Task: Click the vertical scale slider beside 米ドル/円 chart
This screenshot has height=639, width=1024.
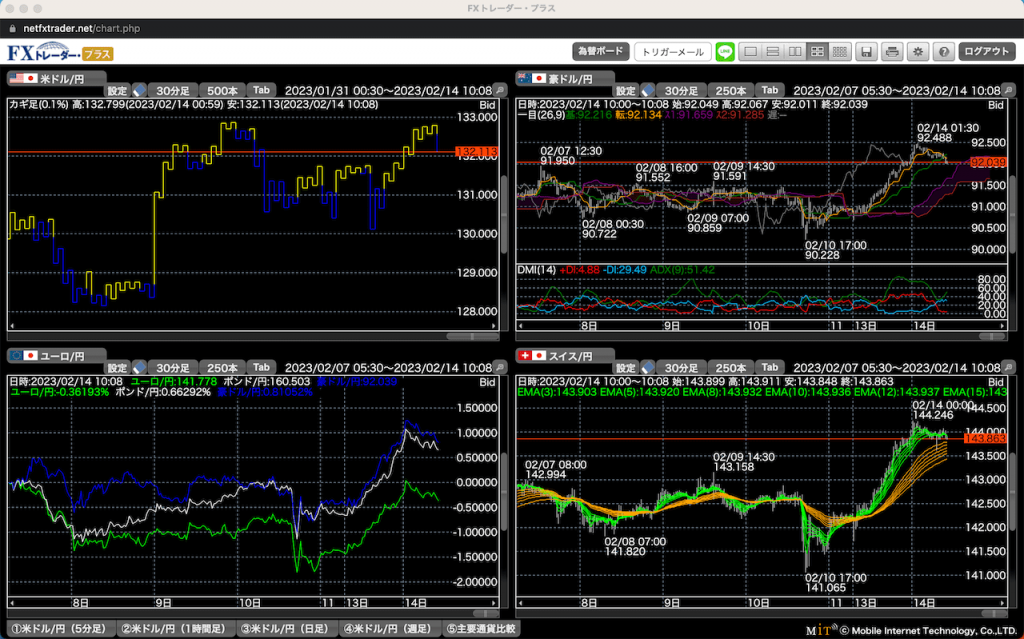Action: [504, 215]
